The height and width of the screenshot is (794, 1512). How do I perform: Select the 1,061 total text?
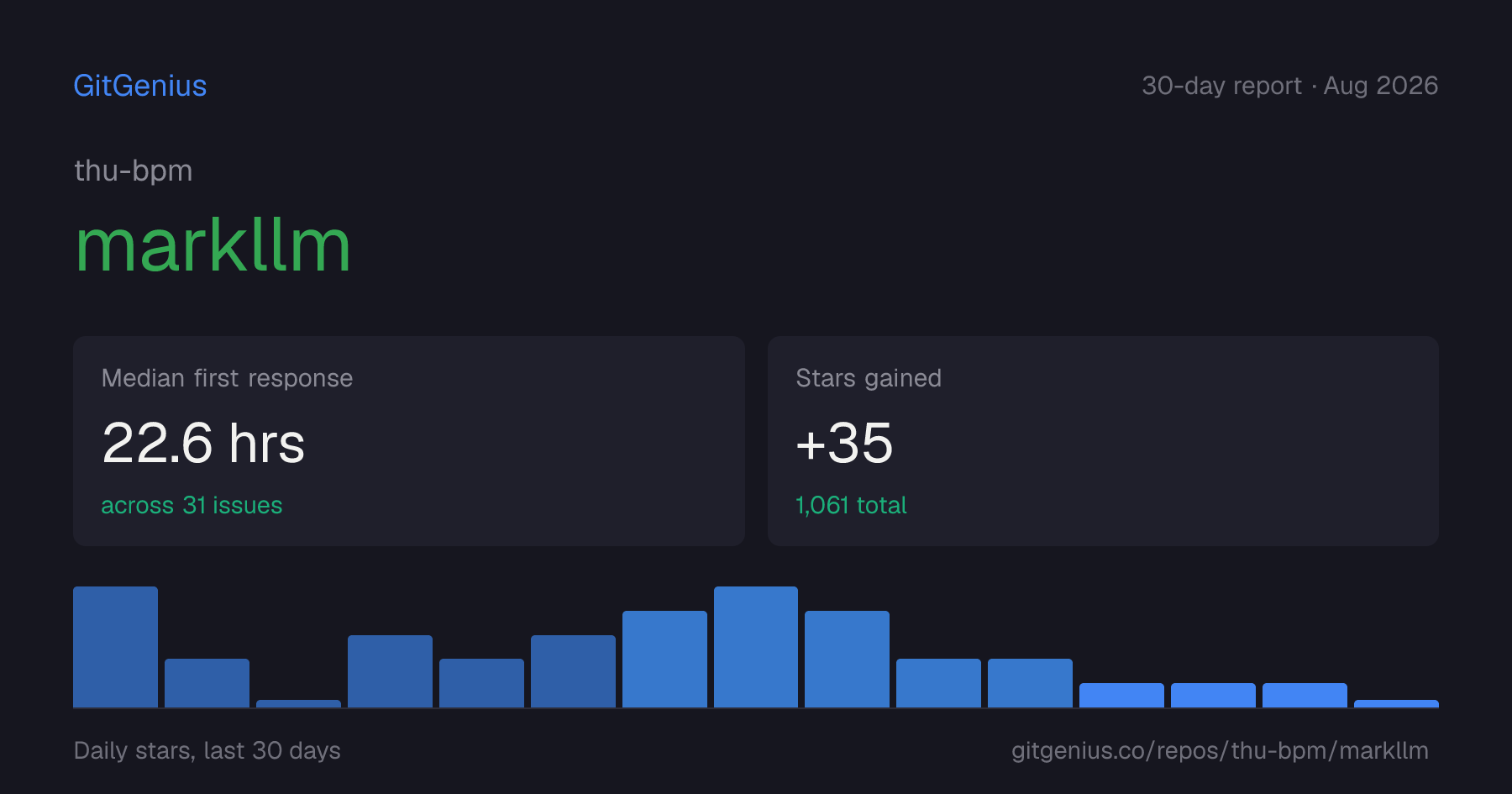coord(851,505)
